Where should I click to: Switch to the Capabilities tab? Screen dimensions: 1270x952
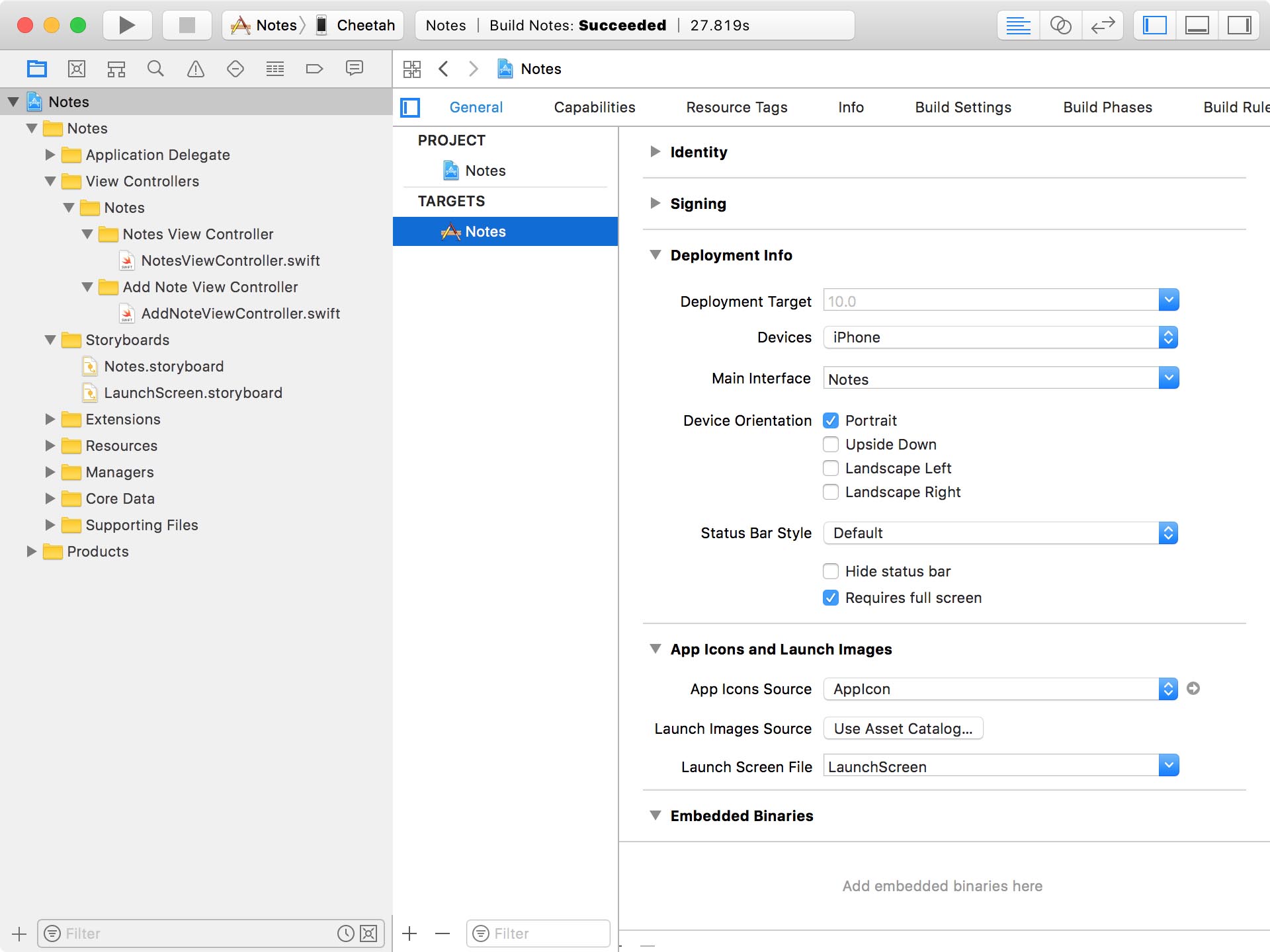(594, 107)
